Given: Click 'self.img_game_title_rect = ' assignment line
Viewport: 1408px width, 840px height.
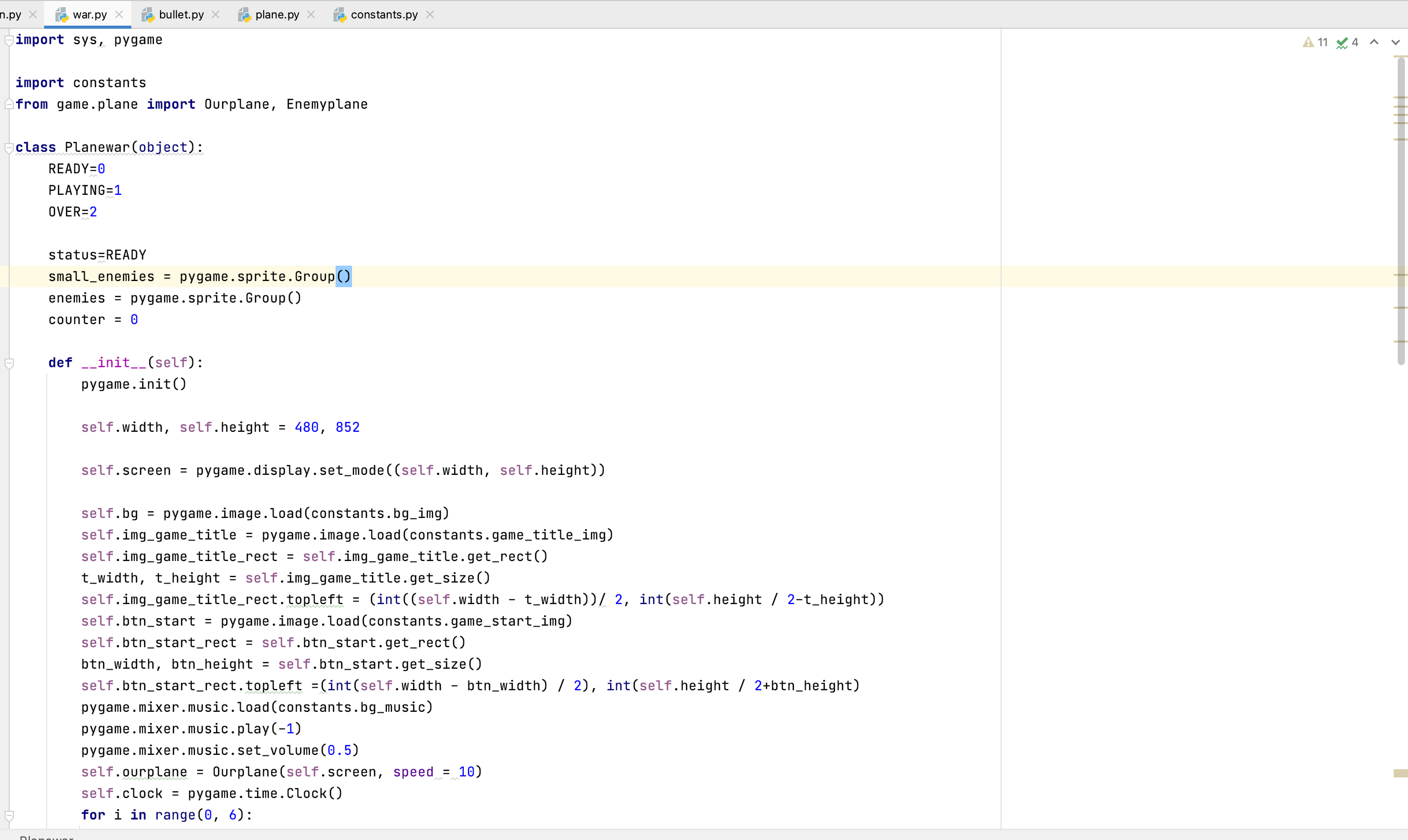Looking at the screenshot, I should point(315,556).
